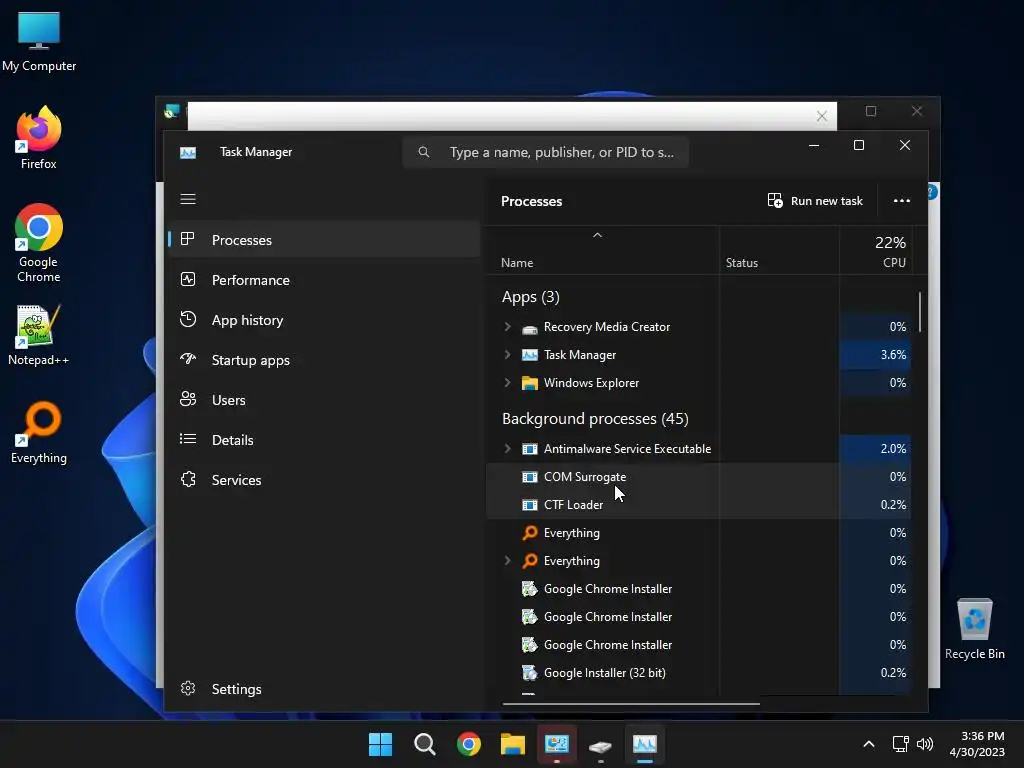Open the Recycle Bin
Image resolution: width=1024 pixels, height=768 pixels.
tap(974, 629)
